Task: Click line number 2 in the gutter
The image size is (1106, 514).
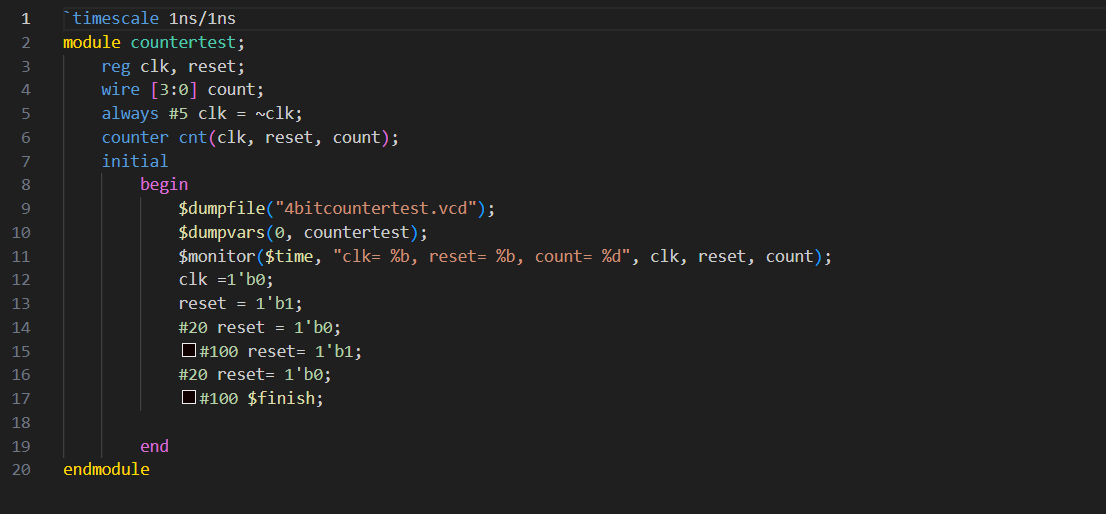Action: (25, 42)
